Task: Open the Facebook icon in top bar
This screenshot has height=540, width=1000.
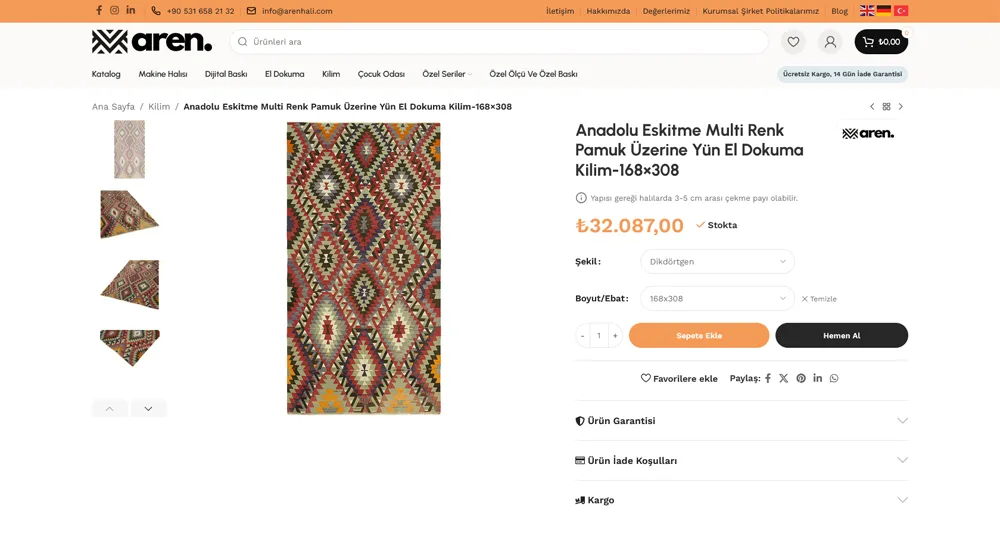Action: (x=99, y=11)
